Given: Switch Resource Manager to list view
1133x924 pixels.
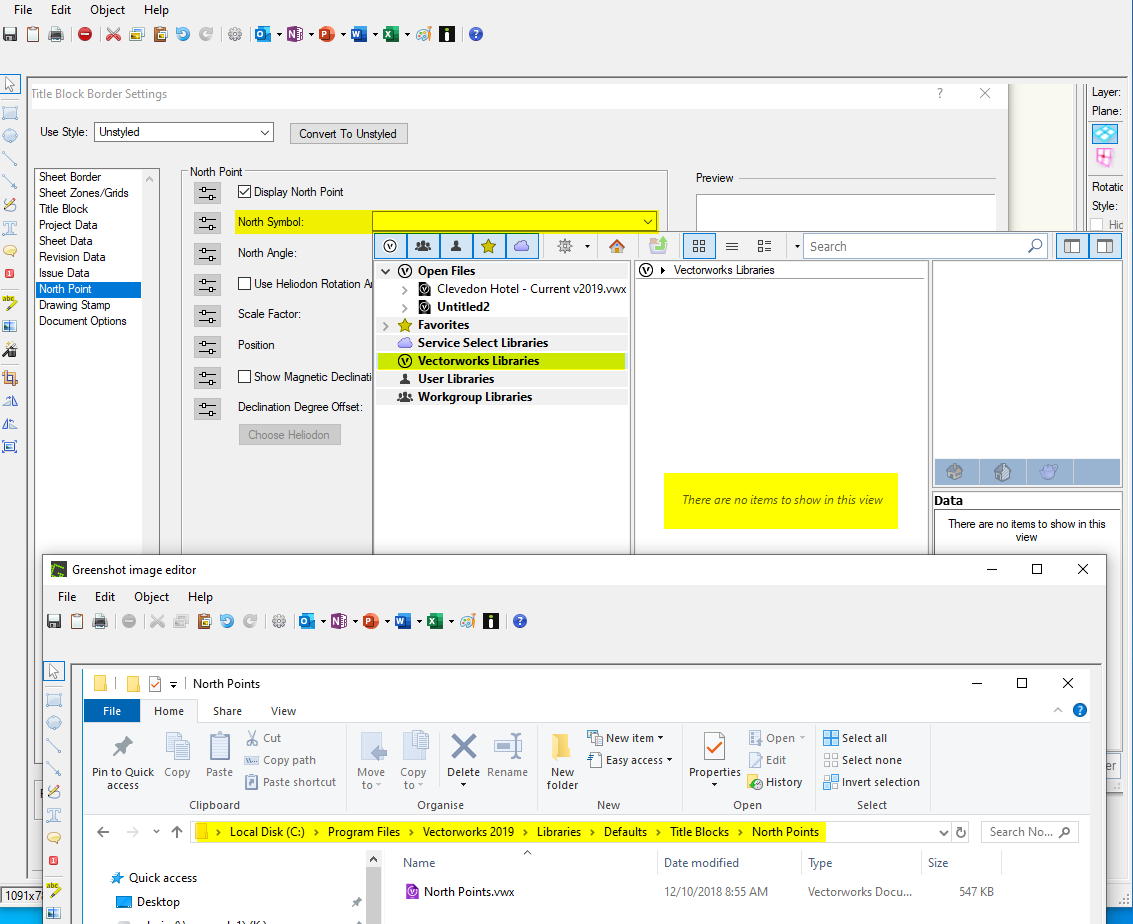Looking at the screenshot, I should click(733, 245).
